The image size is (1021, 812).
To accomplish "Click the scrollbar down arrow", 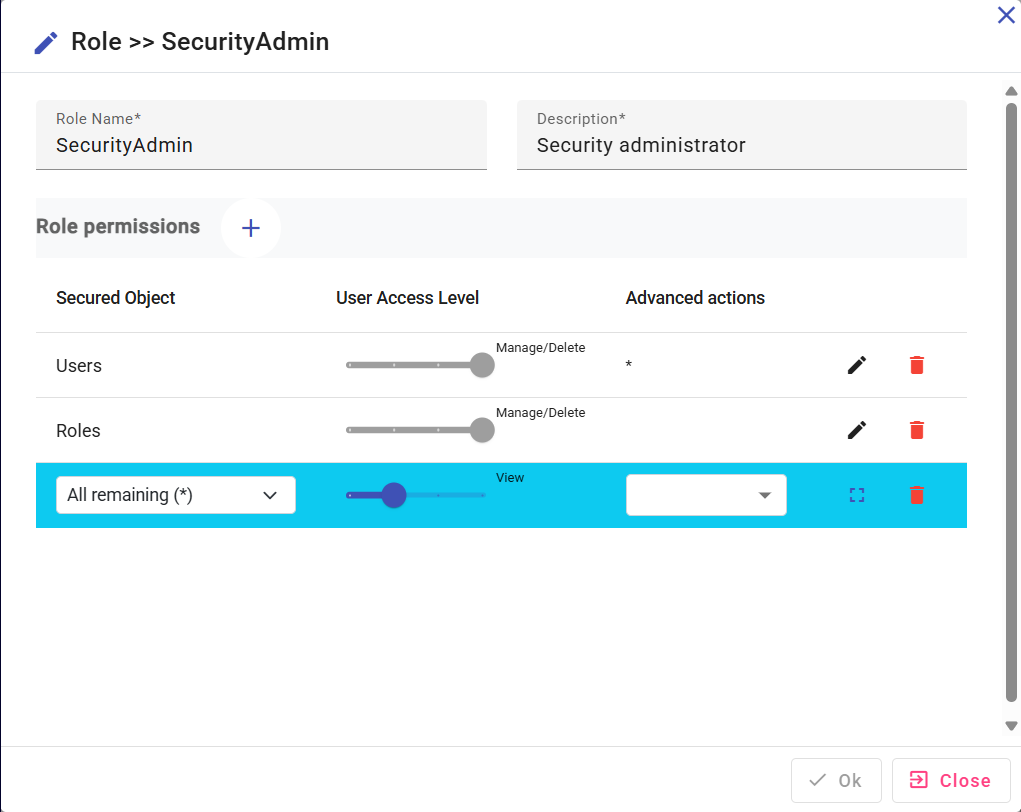I will tap(1011, 726).
